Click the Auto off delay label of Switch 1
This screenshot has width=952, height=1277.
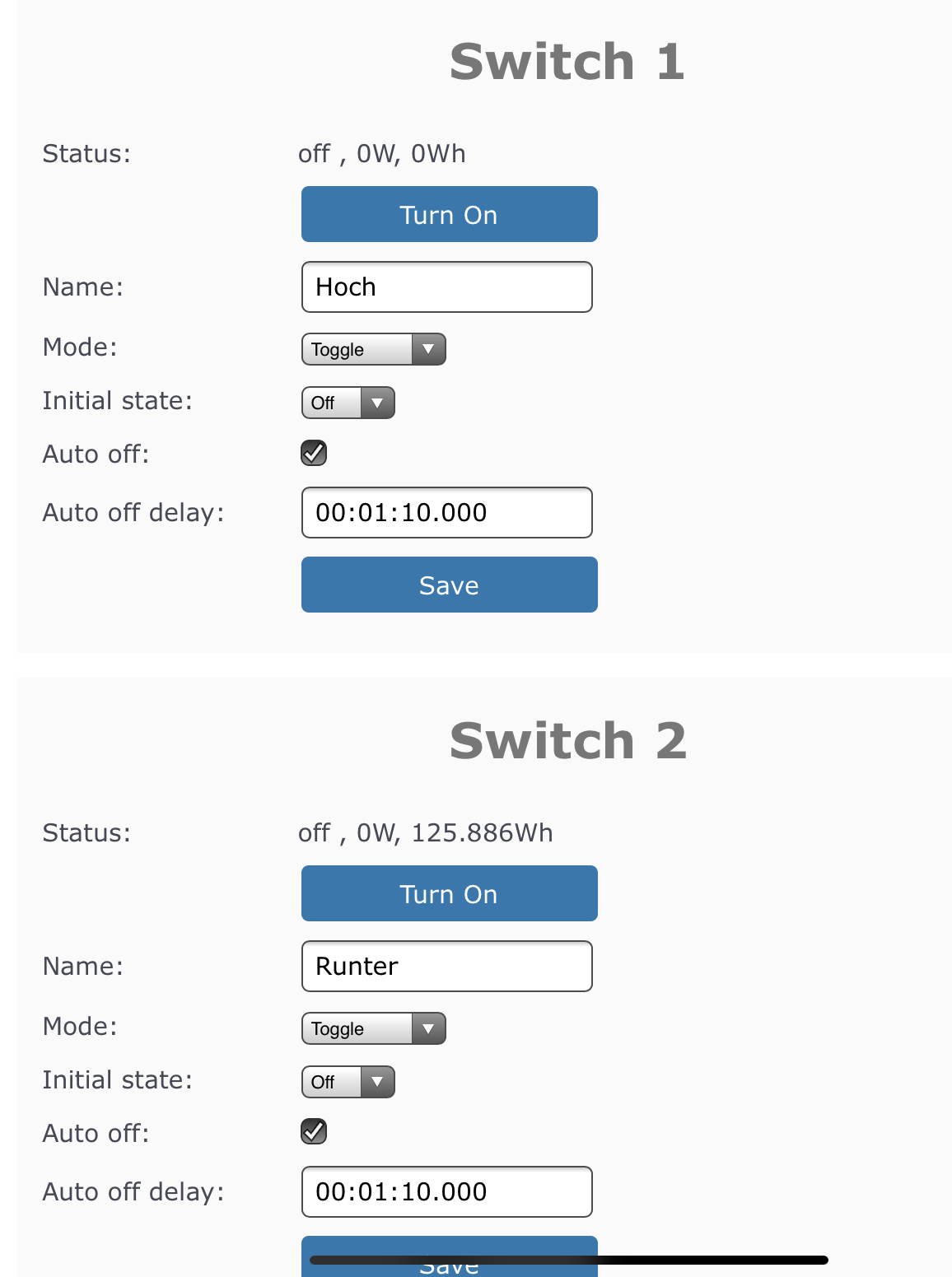click(133, 513)
